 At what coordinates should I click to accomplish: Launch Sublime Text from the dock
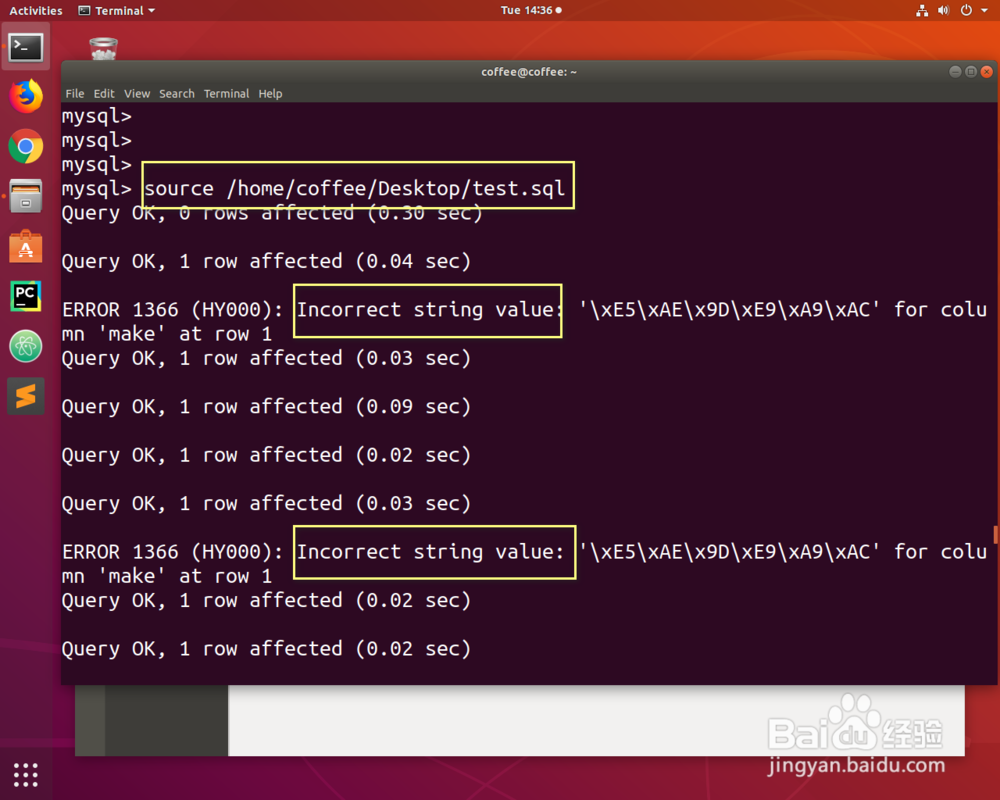click(x=26, y=396)
